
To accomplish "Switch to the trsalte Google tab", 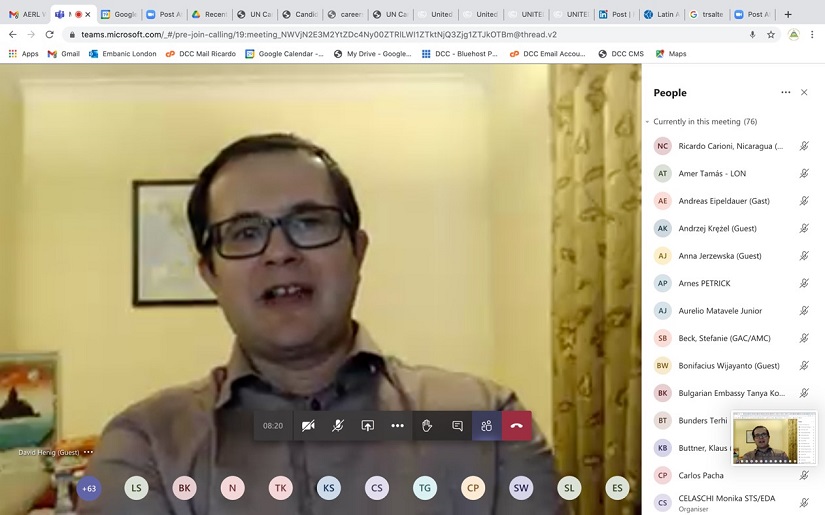I will click(x=708, y=14).
